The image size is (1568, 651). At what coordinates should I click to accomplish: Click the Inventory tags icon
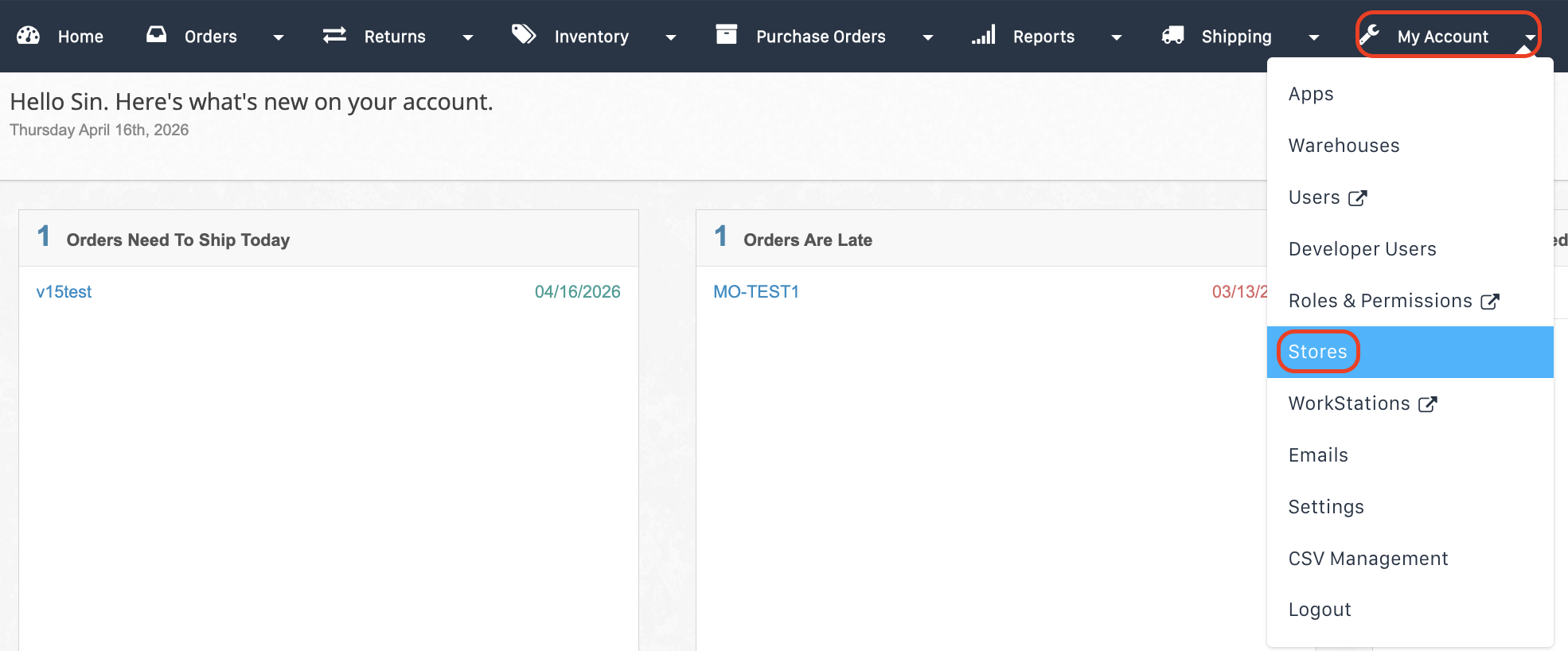[x=523, y=34]
